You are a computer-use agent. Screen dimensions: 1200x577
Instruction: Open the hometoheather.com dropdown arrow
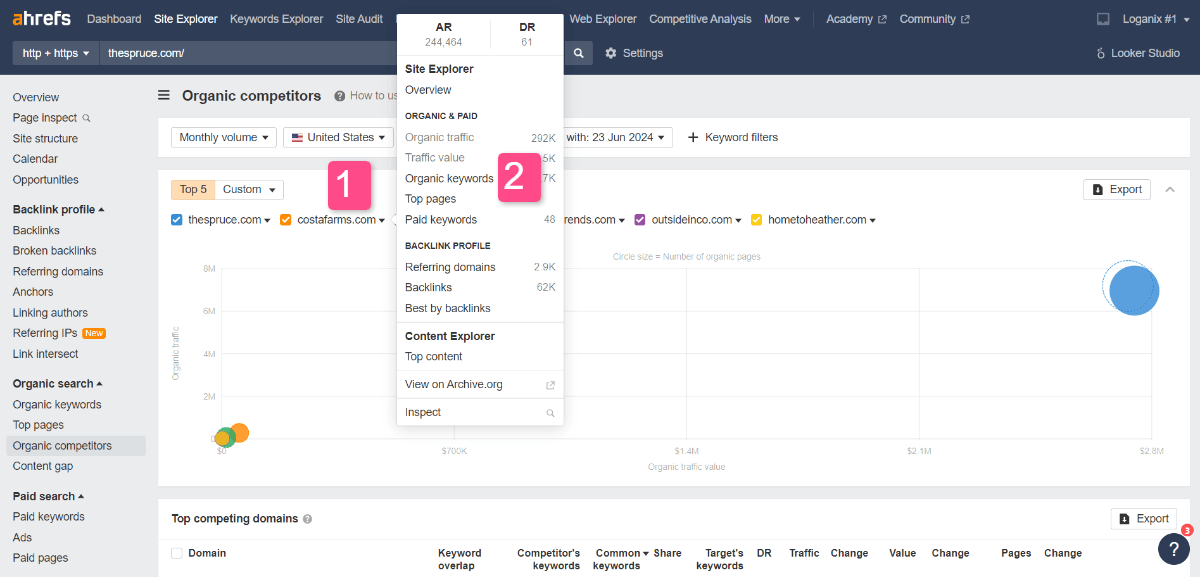pyautogui.click(x=873, y=221)
